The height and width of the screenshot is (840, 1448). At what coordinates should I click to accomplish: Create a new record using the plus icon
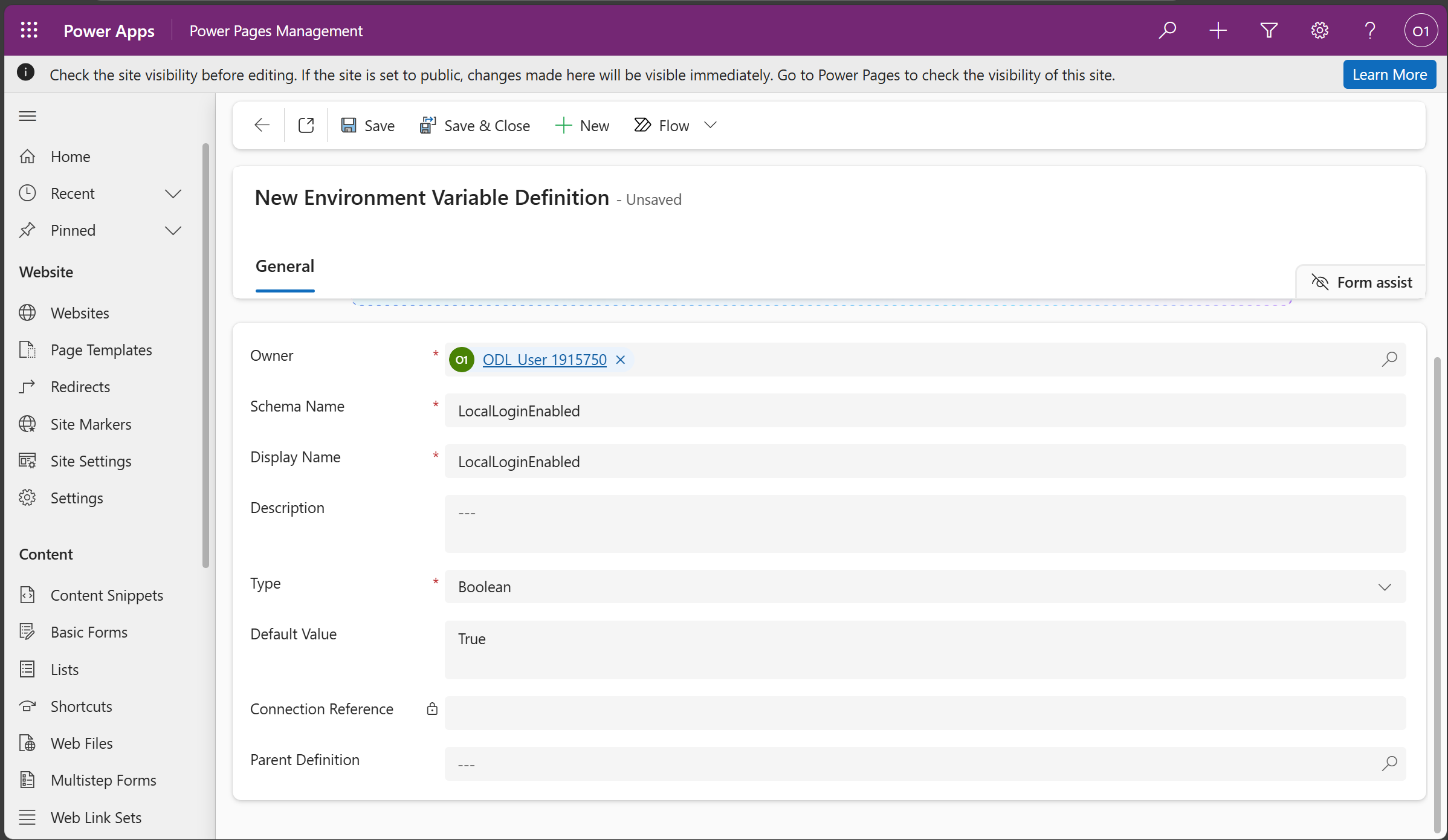click(x=1218, y=30)
